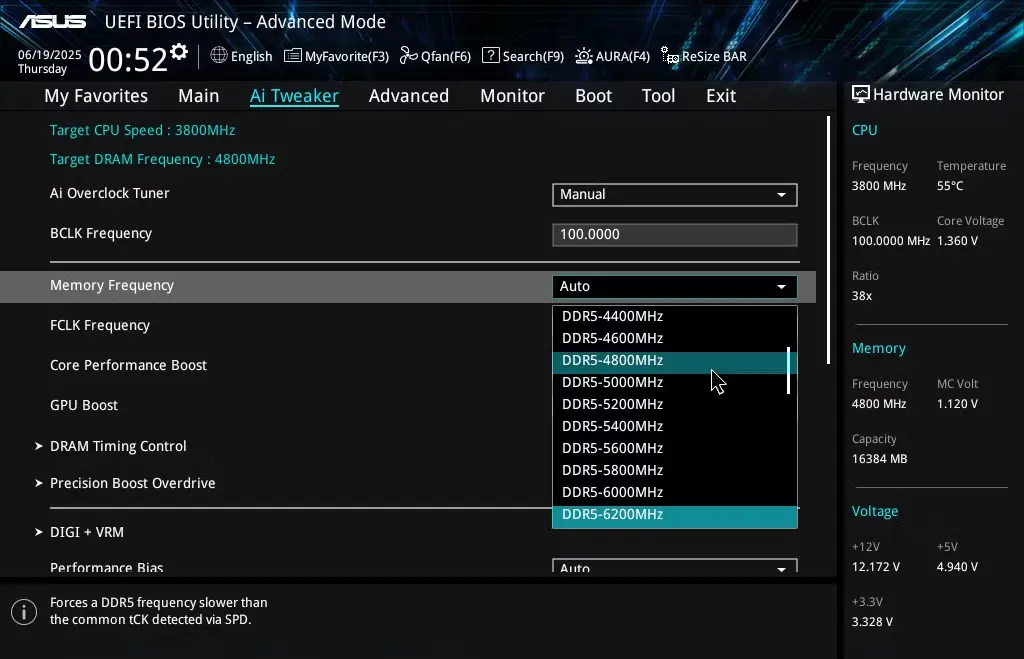Toggle ReSize BAR icon
Image resolution: width=1024 pixels, height=659 pixels.
(x=670, y=56)
